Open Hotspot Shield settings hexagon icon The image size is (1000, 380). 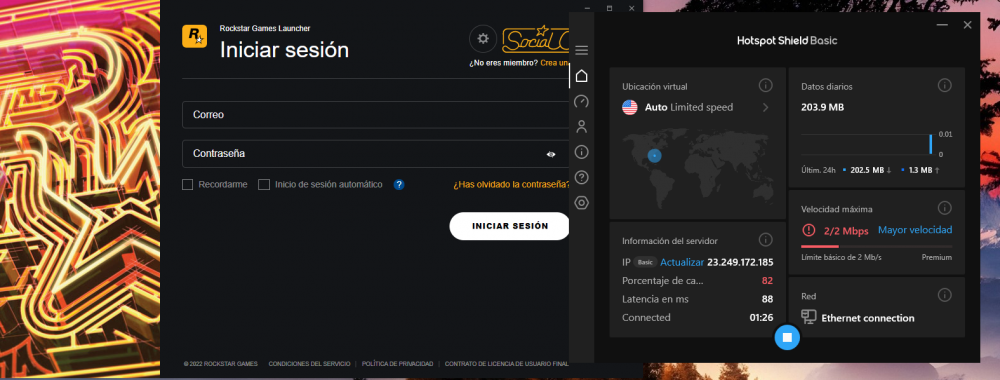click(x=581, y=203)
